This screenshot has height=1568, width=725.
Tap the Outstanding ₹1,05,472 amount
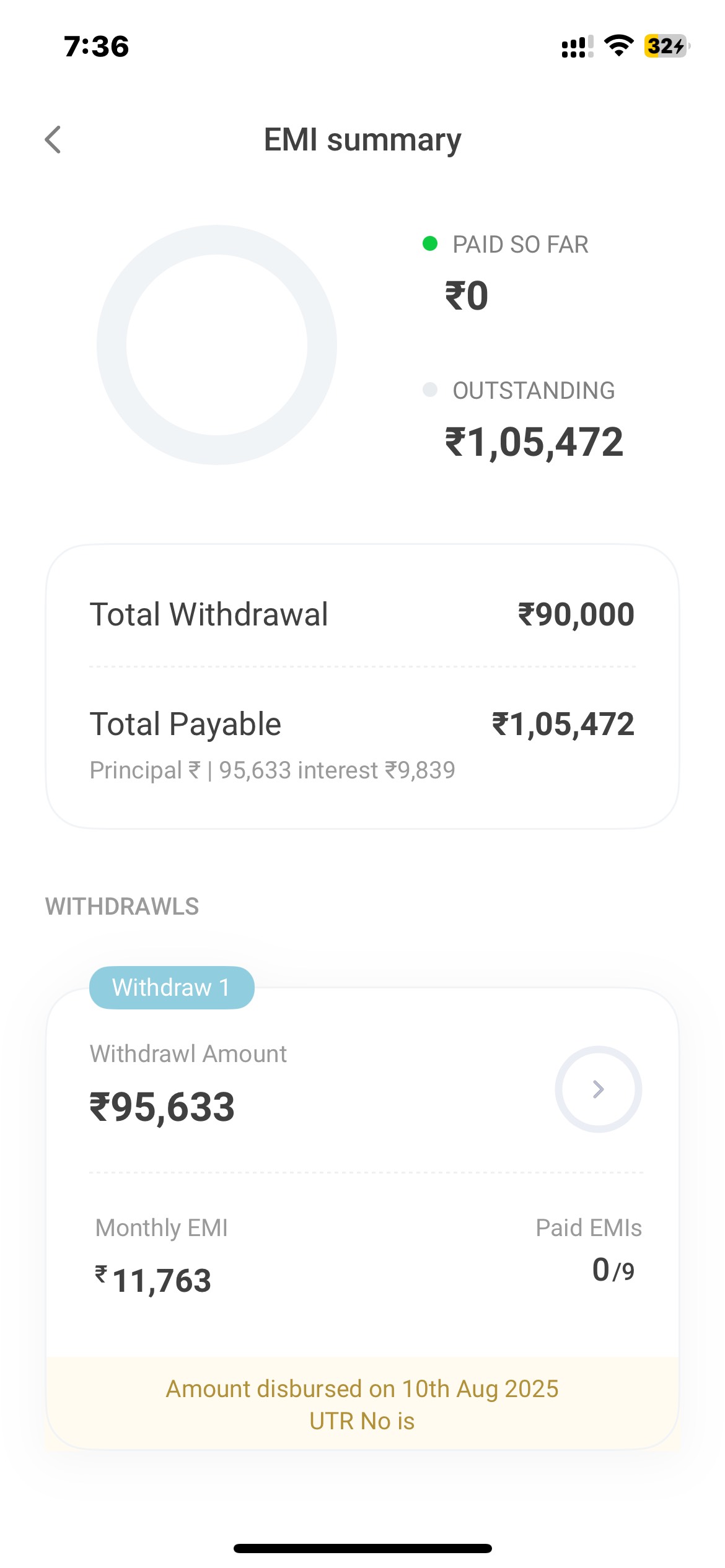click(534, 442)
